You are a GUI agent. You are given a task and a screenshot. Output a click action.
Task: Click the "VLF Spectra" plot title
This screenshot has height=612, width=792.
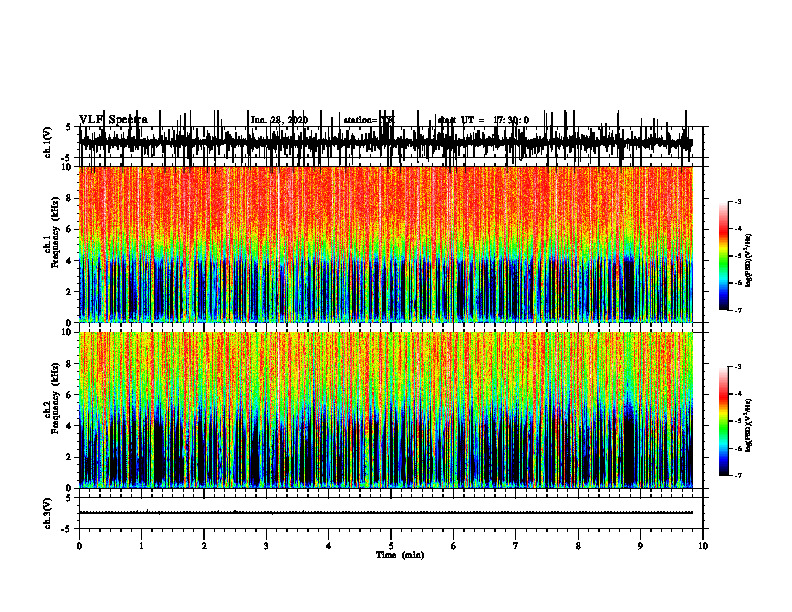pos(114,120)
